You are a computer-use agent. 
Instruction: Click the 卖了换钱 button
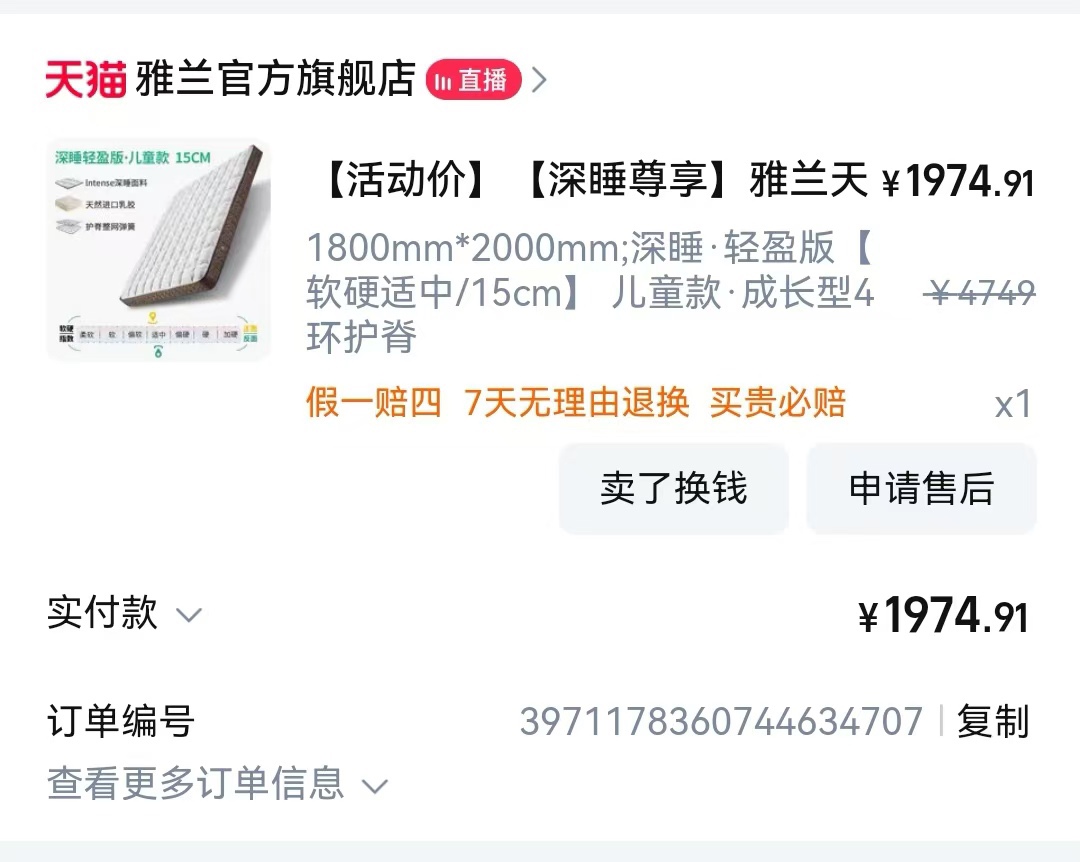tap(674, 489)
